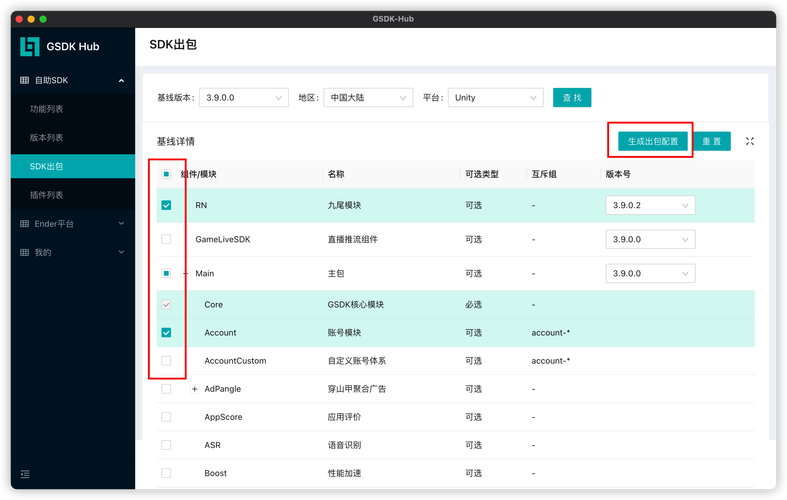
Task: Click the sidebar collapse icon at bottom left
Action: point(25,473)
